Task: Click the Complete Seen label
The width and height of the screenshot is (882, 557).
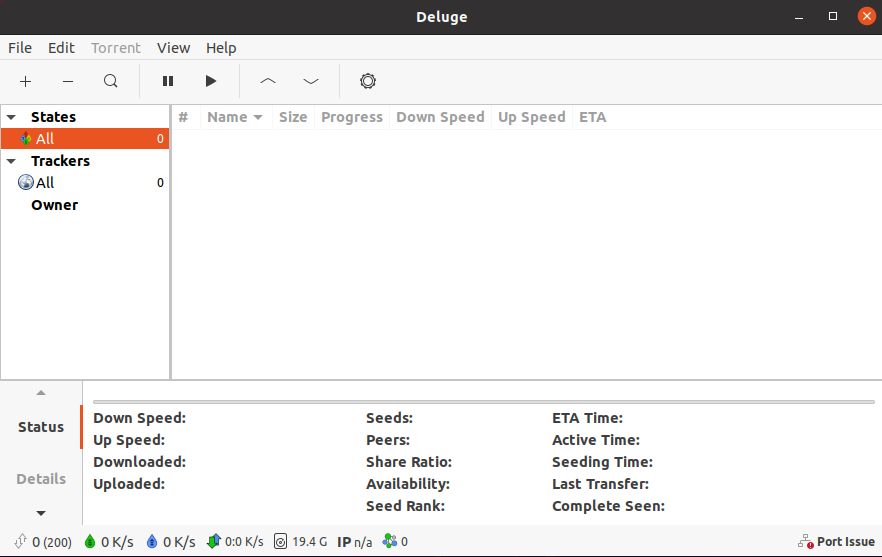Action: [x=608, y=506]
